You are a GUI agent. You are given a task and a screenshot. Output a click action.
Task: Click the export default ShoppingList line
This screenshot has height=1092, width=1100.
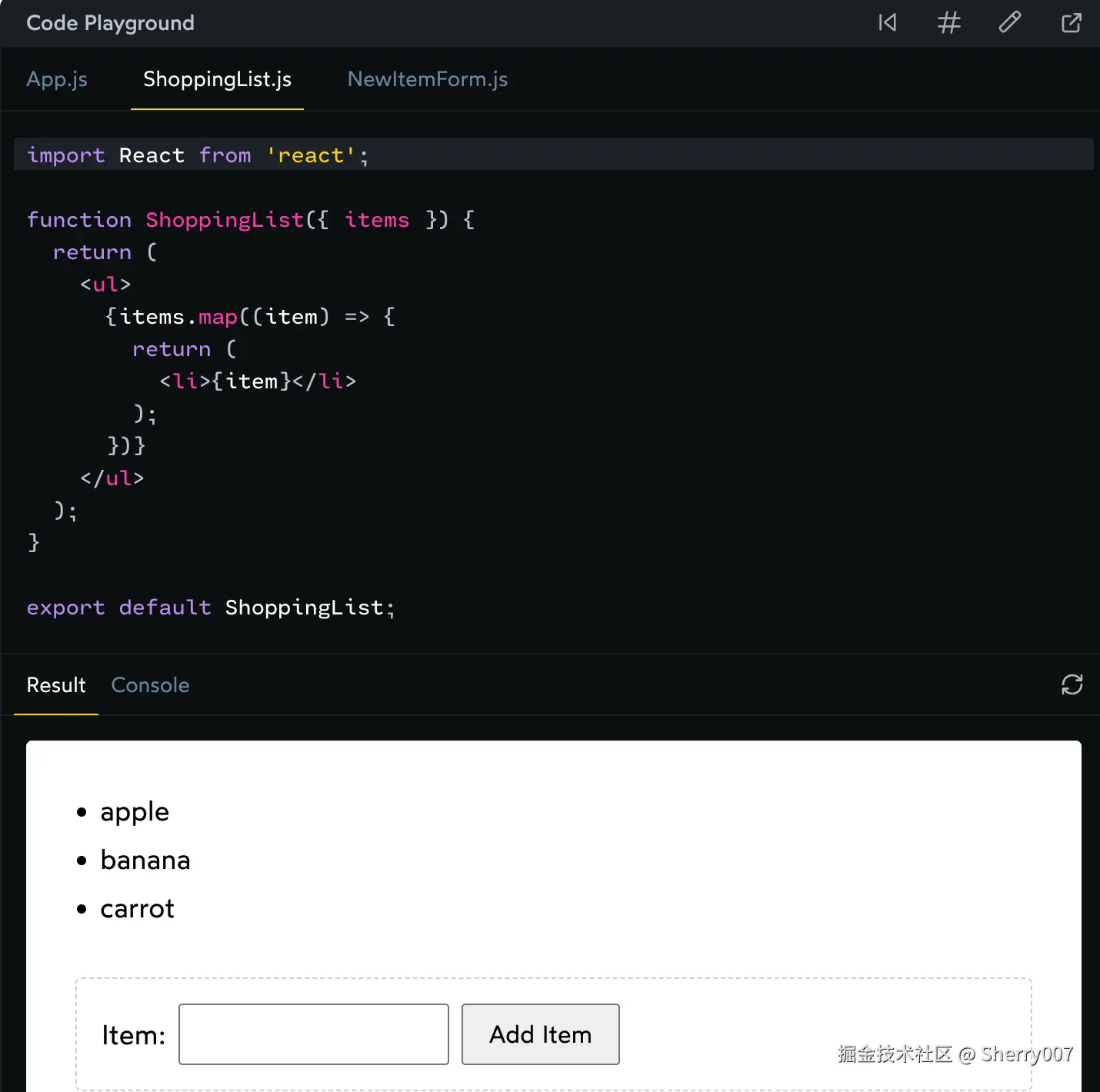pos(211,608)
